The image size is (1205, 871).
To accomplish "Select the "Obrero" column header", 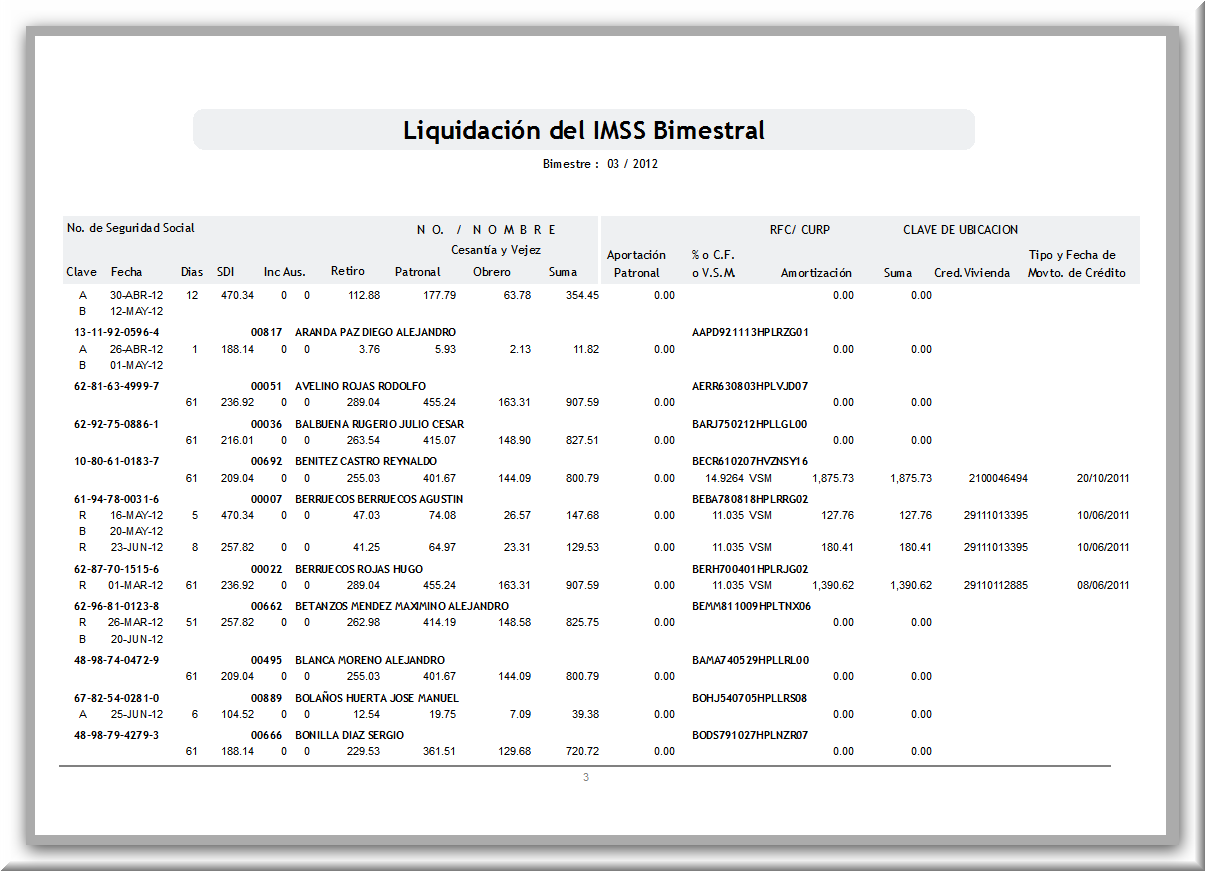I will pos(492,272).
